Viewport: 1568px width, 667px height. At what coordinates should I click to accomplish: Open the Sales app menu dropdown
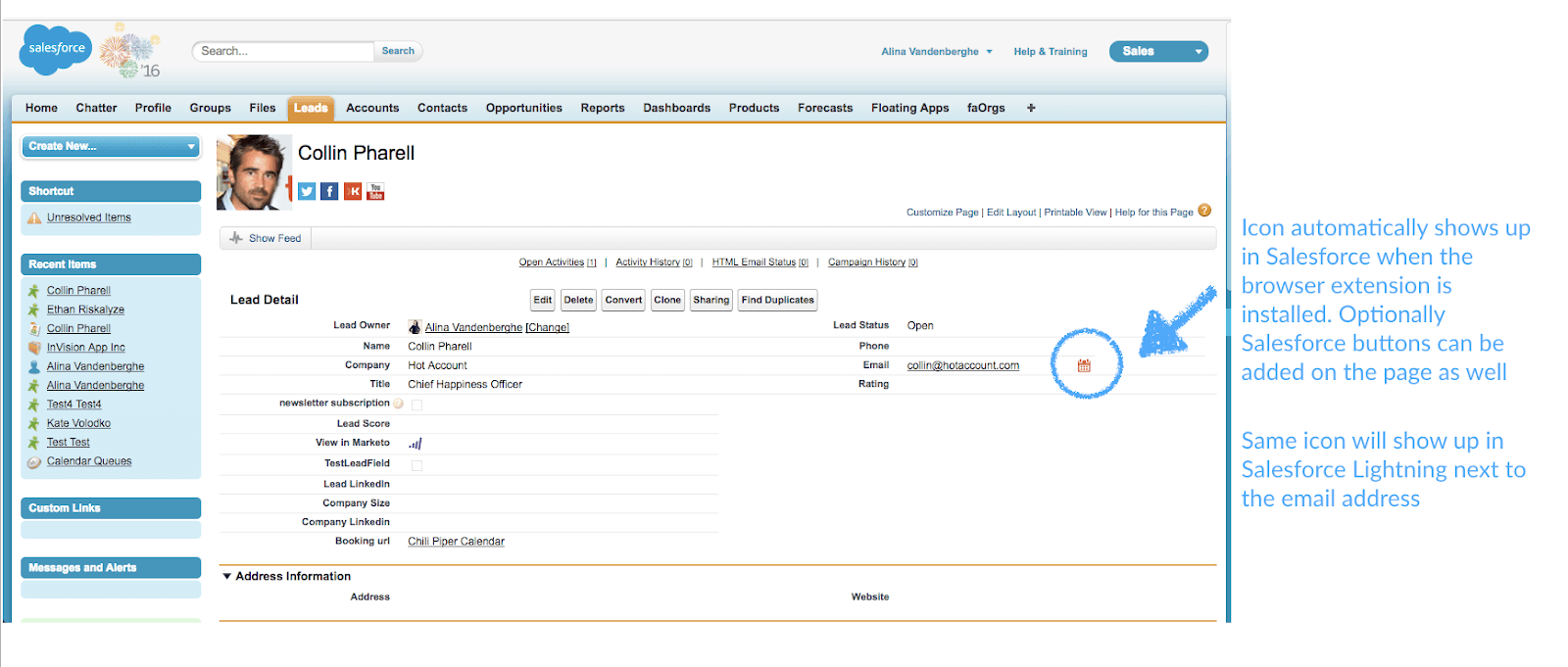click(1158, 51)
